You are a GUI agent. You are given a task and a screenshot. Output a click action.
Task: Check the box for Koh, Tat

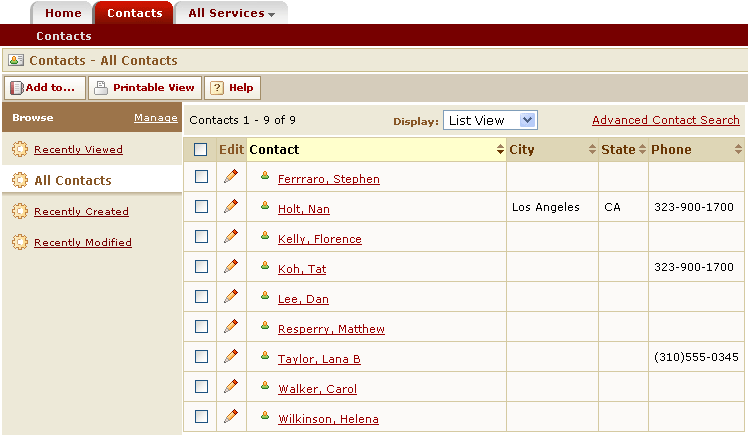pos(201,267)
